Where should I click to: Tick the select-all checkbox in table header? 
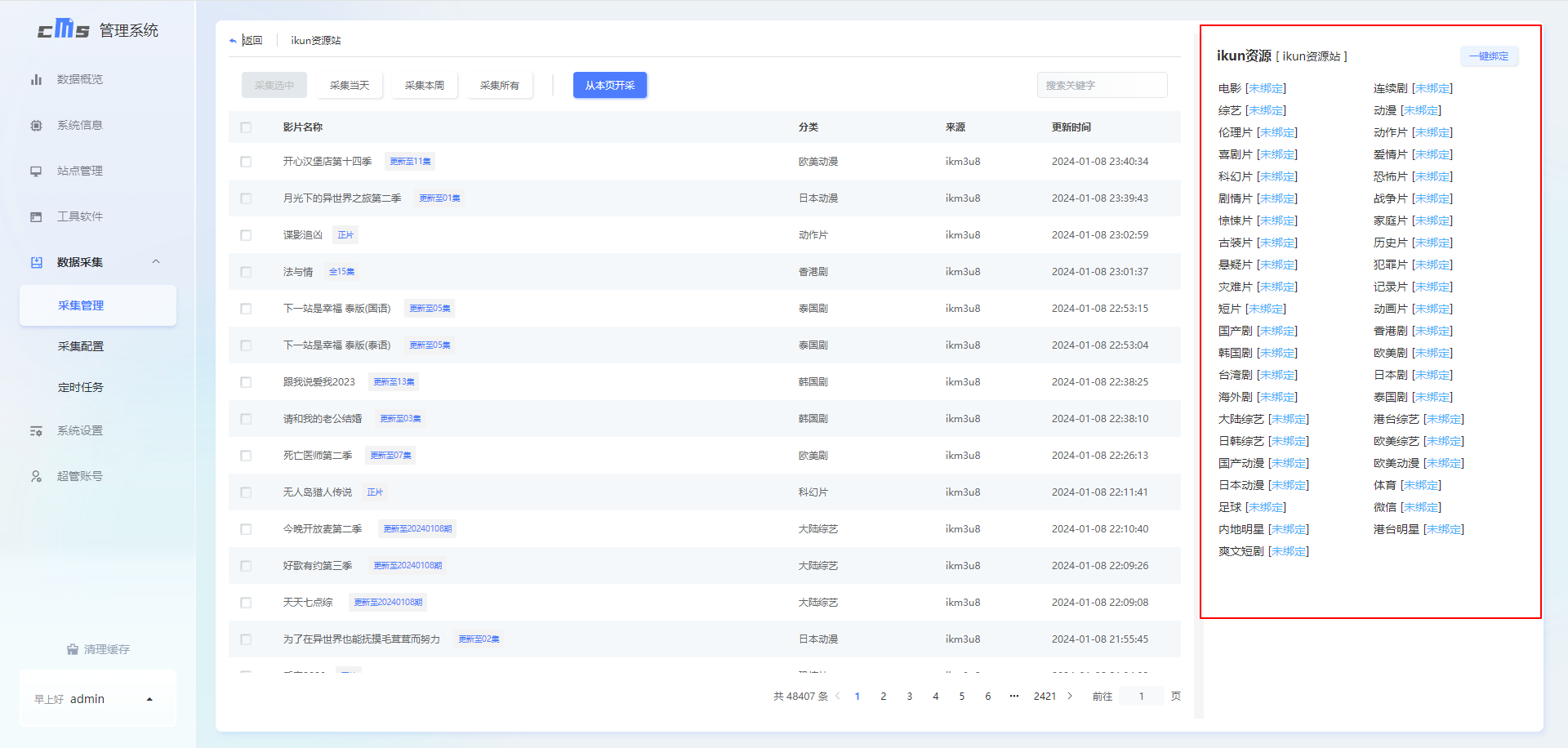[x=246, y=127]
